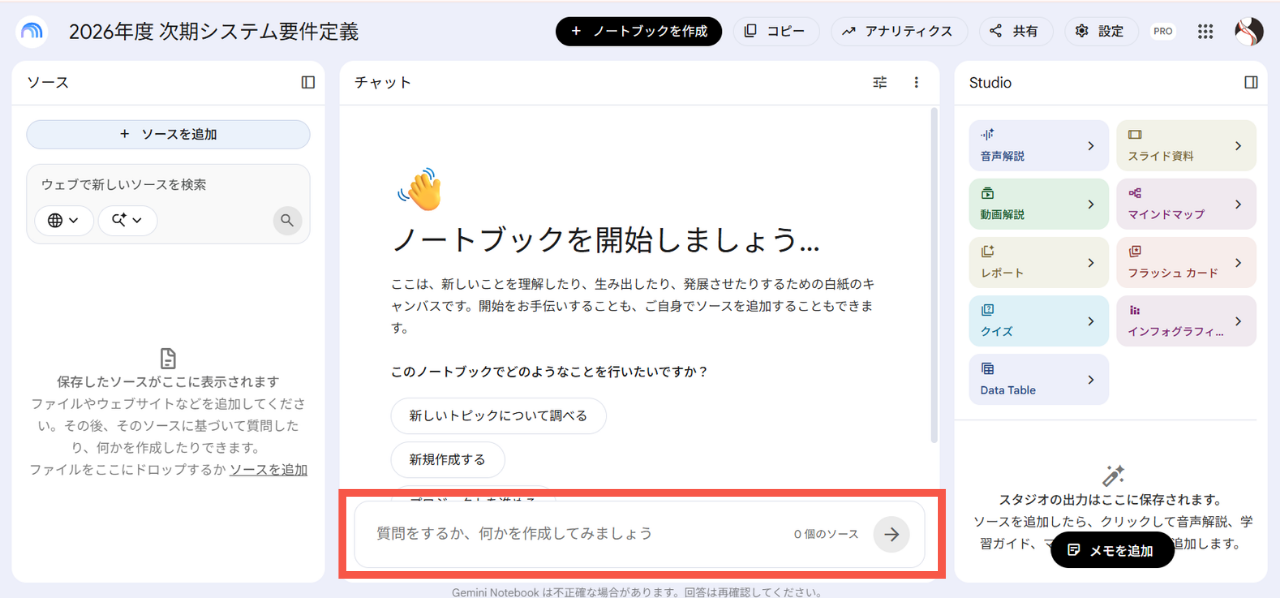Click メモを追加 button
The width and height of the screenshot is (1280, 598).
1112,550
